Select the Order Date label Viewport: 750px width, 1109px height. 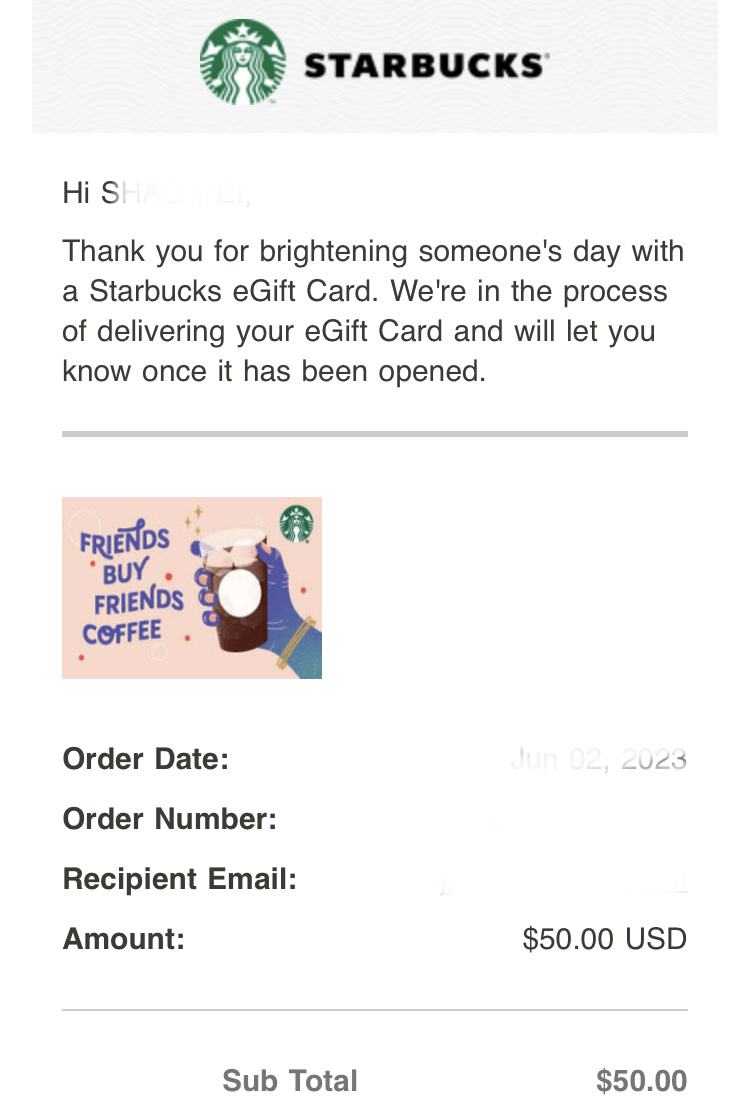click(x=146, y=759)
